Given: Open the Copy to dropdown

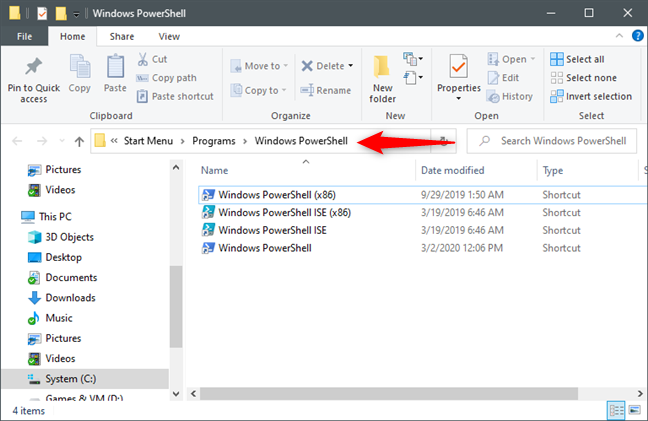Looking at the screenshot, I should point(258,90).
